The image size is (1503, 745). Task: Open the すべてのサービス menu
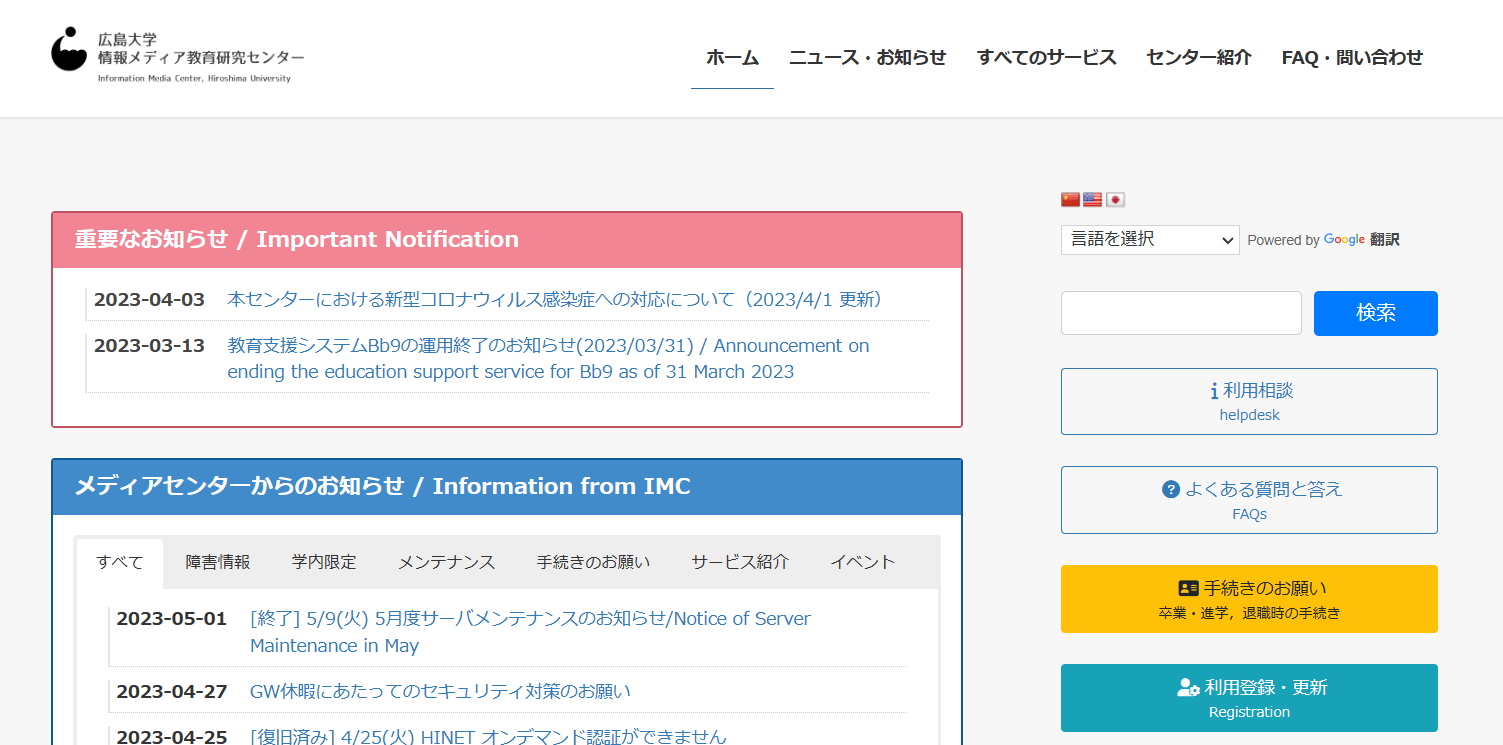pyautogui.click(x=1046, y=58)
